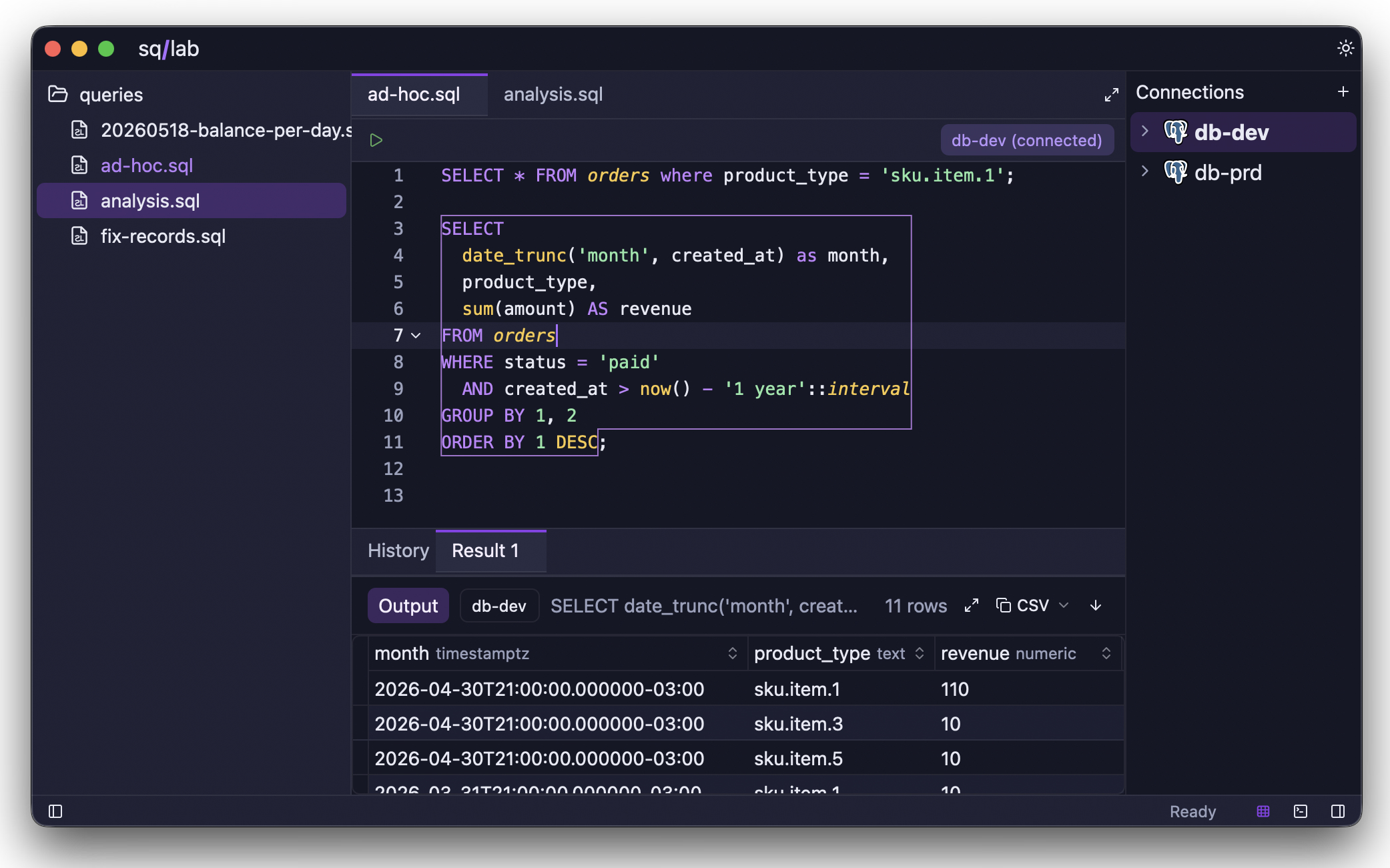Sort by the month column
Viewport: 1390px width, 868px height.
point(732,653)
